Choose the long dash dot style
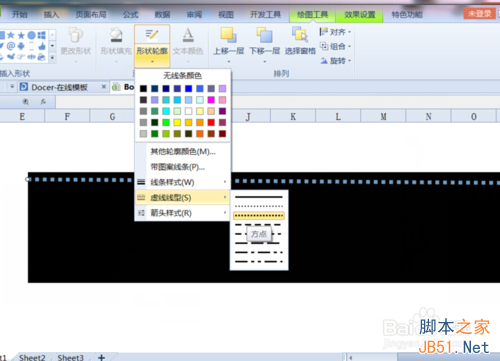 coord(259,252)
